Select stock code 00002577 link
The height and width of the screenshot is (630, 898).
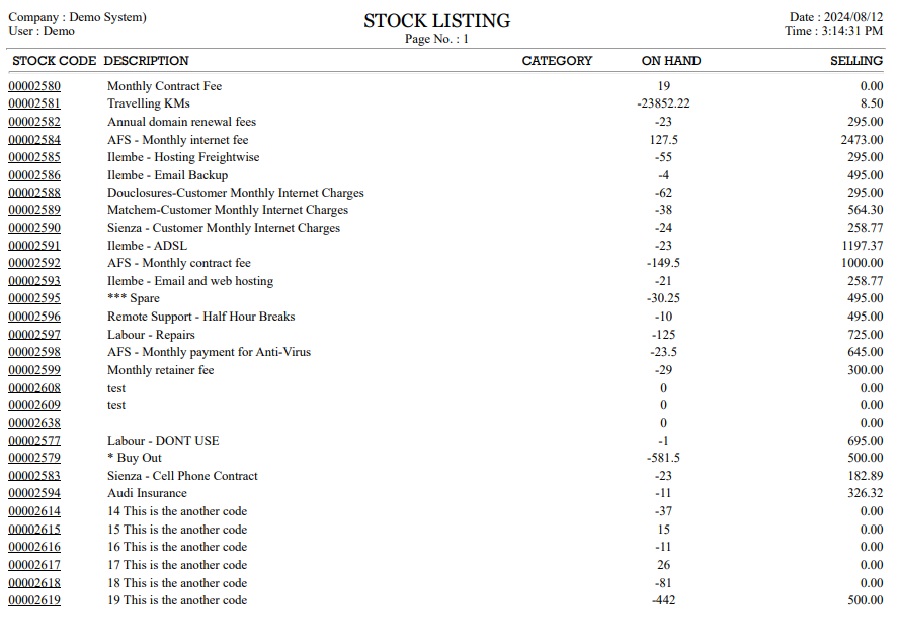pyautogui.click(x=34, y=441)
